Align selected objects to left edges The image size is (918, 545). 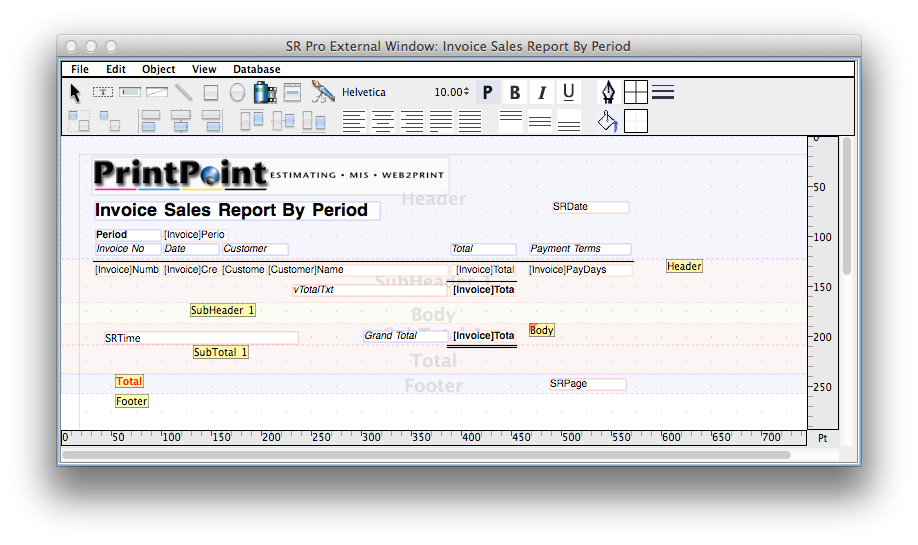pyautogui.click(x=149, y=121)
